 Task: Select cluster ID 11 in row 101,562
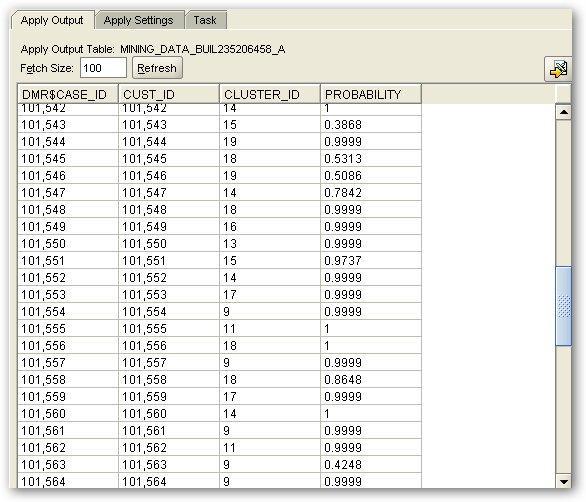[x=269, y=447]
